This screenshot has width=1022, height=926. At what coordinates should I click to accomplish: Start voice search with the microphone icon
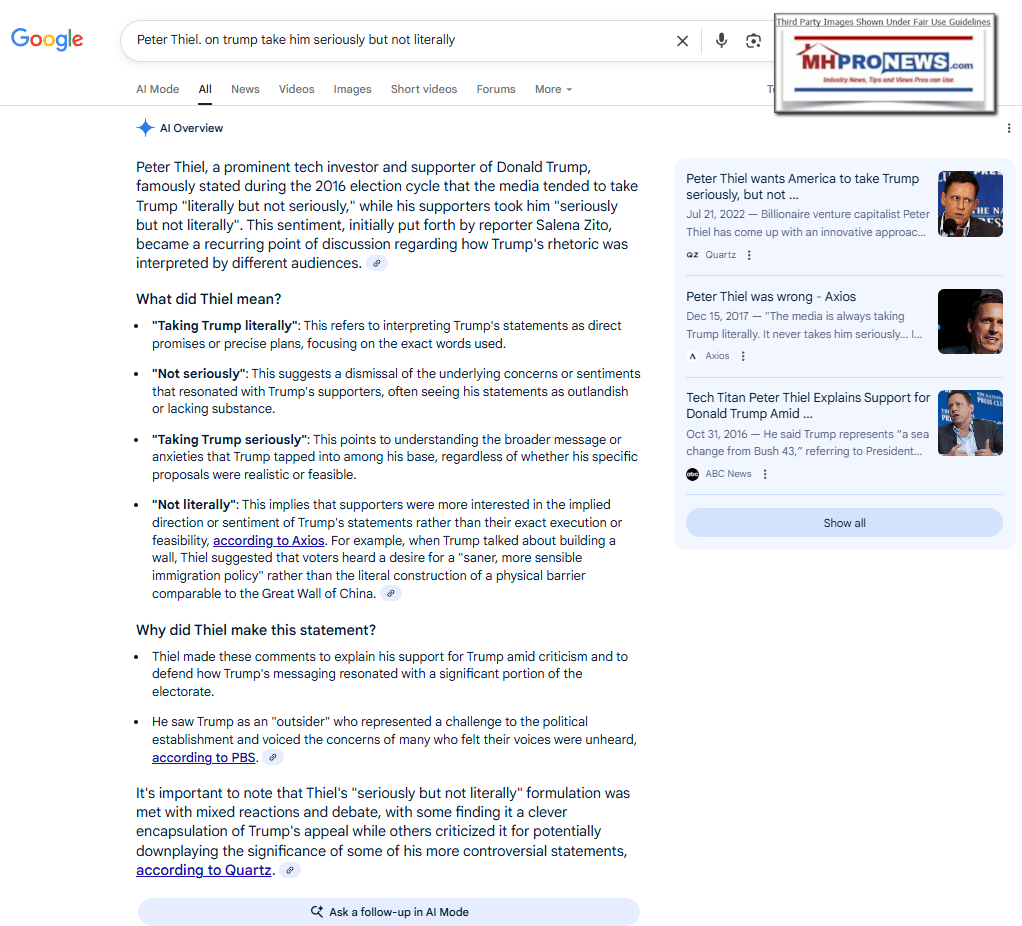coord(721,40)
